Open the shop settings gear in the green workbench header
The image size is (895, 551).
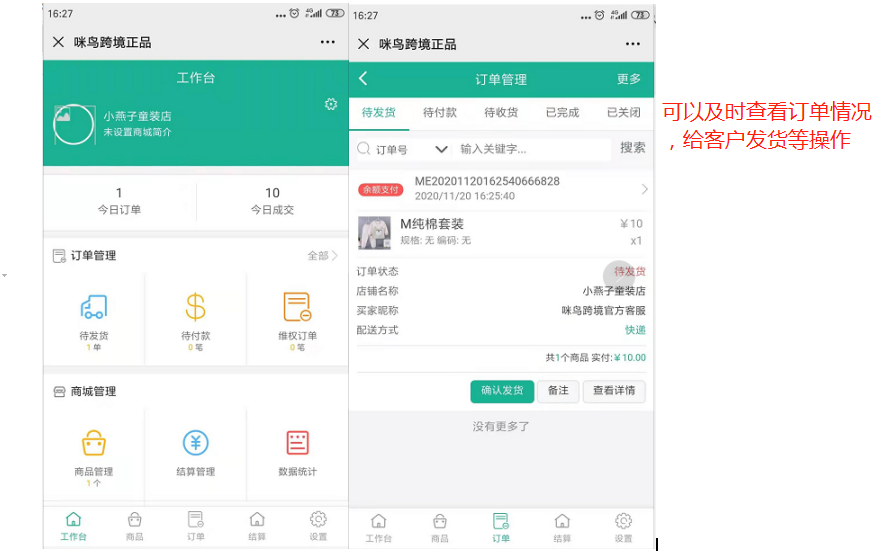point(331,104)
